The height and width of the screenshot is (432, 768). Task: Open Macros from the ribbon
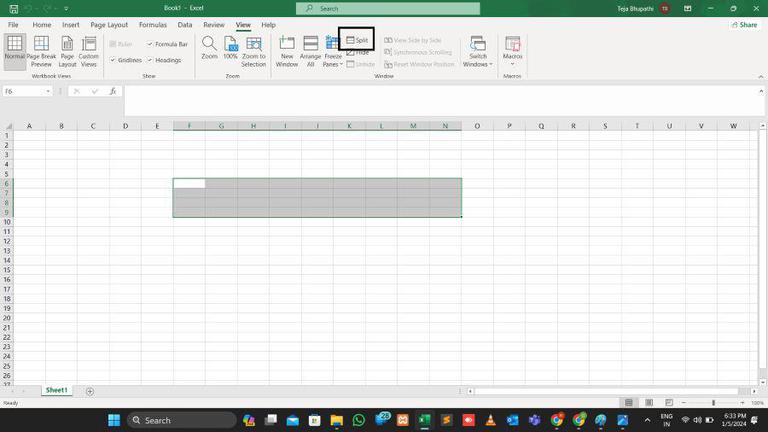tap(512, 48)
